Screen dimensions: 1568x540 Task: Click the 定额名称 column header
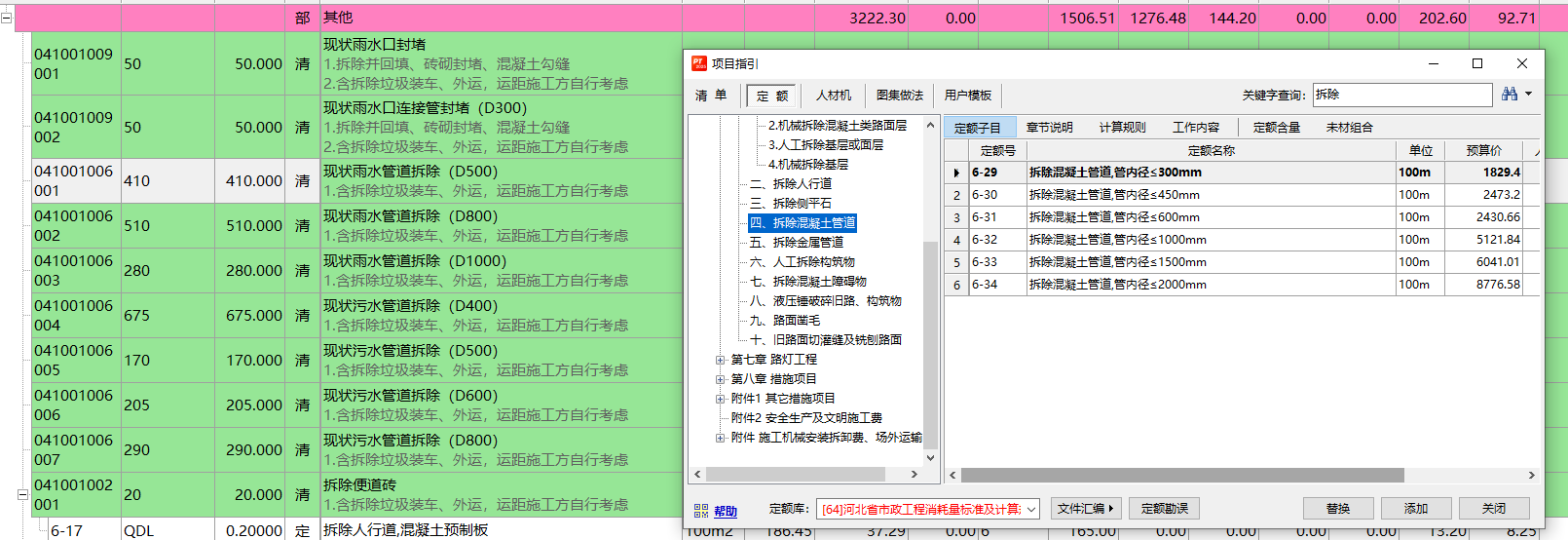click(x=1211, y=151)
